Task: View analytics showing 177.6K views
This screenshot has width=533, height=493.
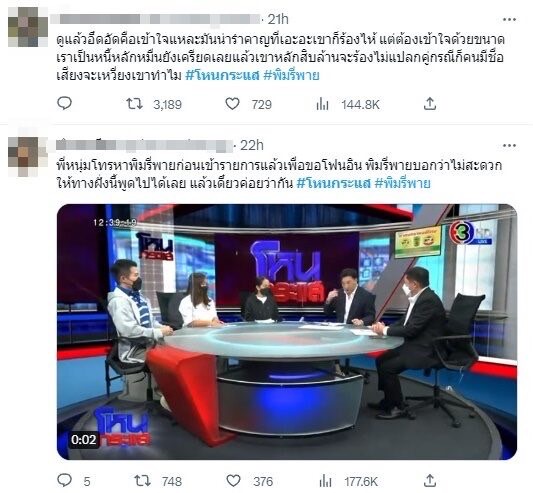Action: pyautogui.click(x=326, y=481)
